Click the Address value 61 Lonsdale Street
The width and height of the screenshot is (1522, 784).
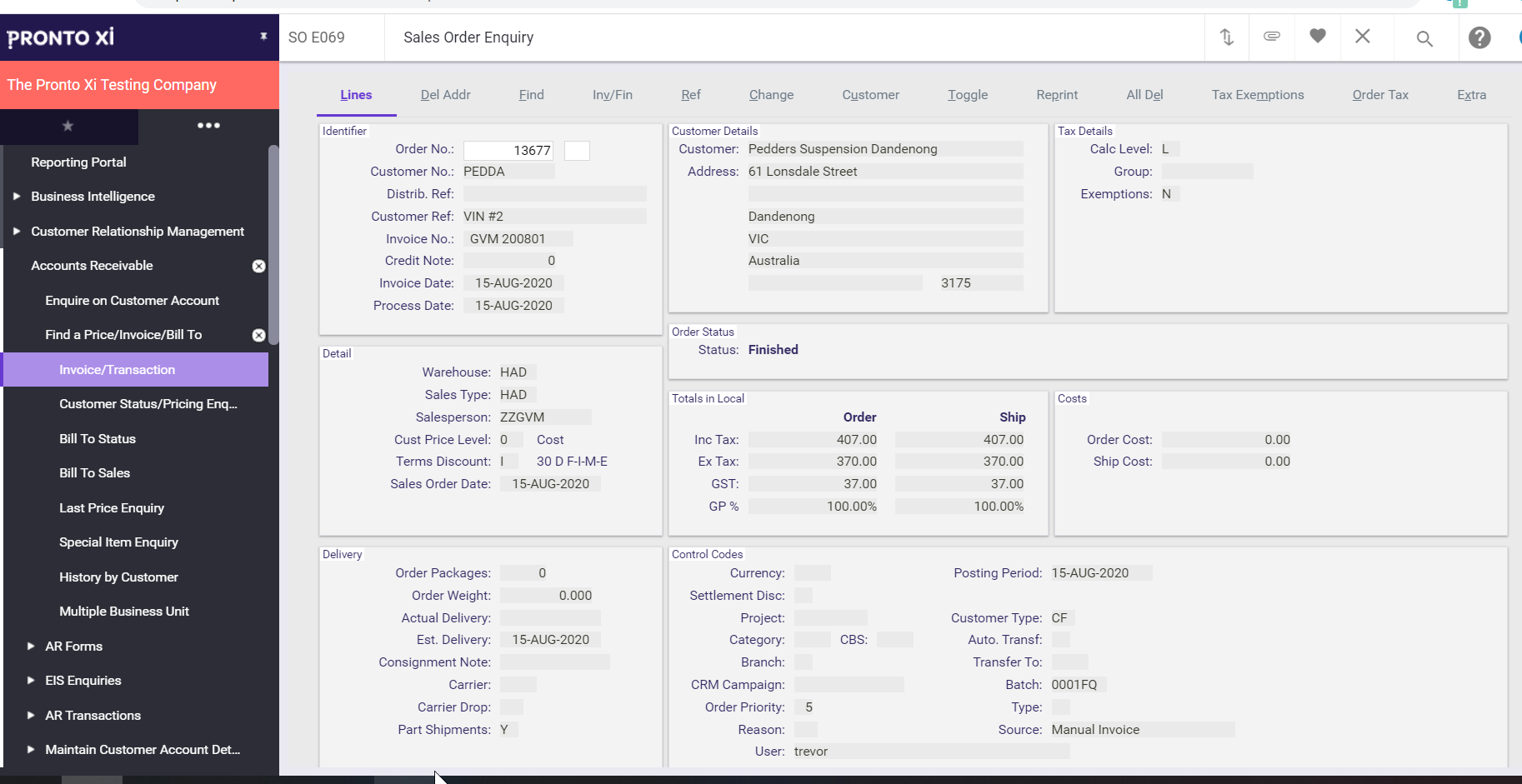pyautogui.click(x=803, y=172)
